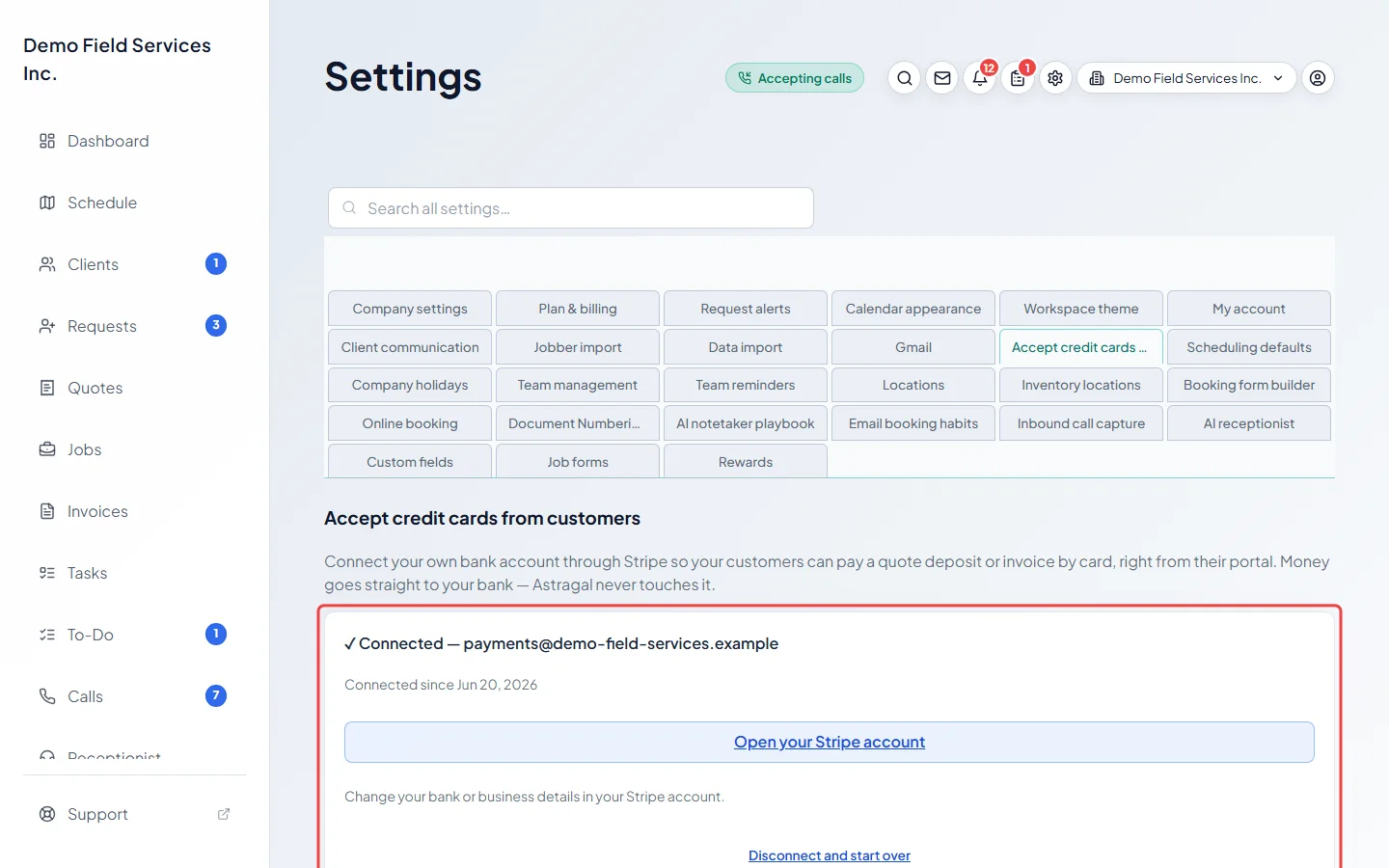Open the Custom fields tab
The height and width of the screenshot is (868, 1389).
[x=410, y=461]
